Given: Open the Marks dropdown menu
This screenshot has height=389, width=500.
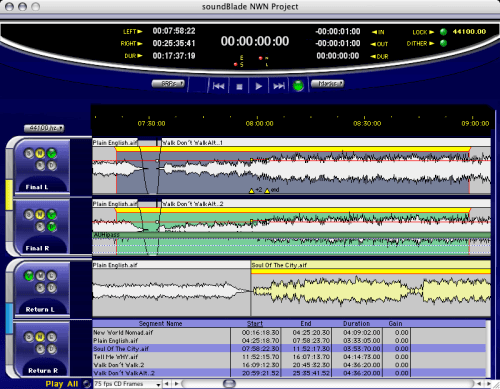Looking at the screenshot, I should (x=327, y=84).
